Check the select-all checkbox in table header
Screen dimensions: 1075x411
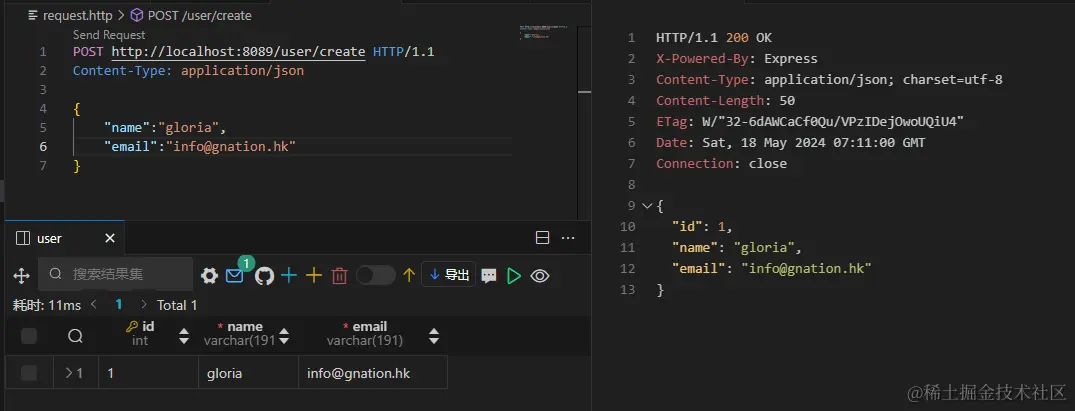pos(29,336)
